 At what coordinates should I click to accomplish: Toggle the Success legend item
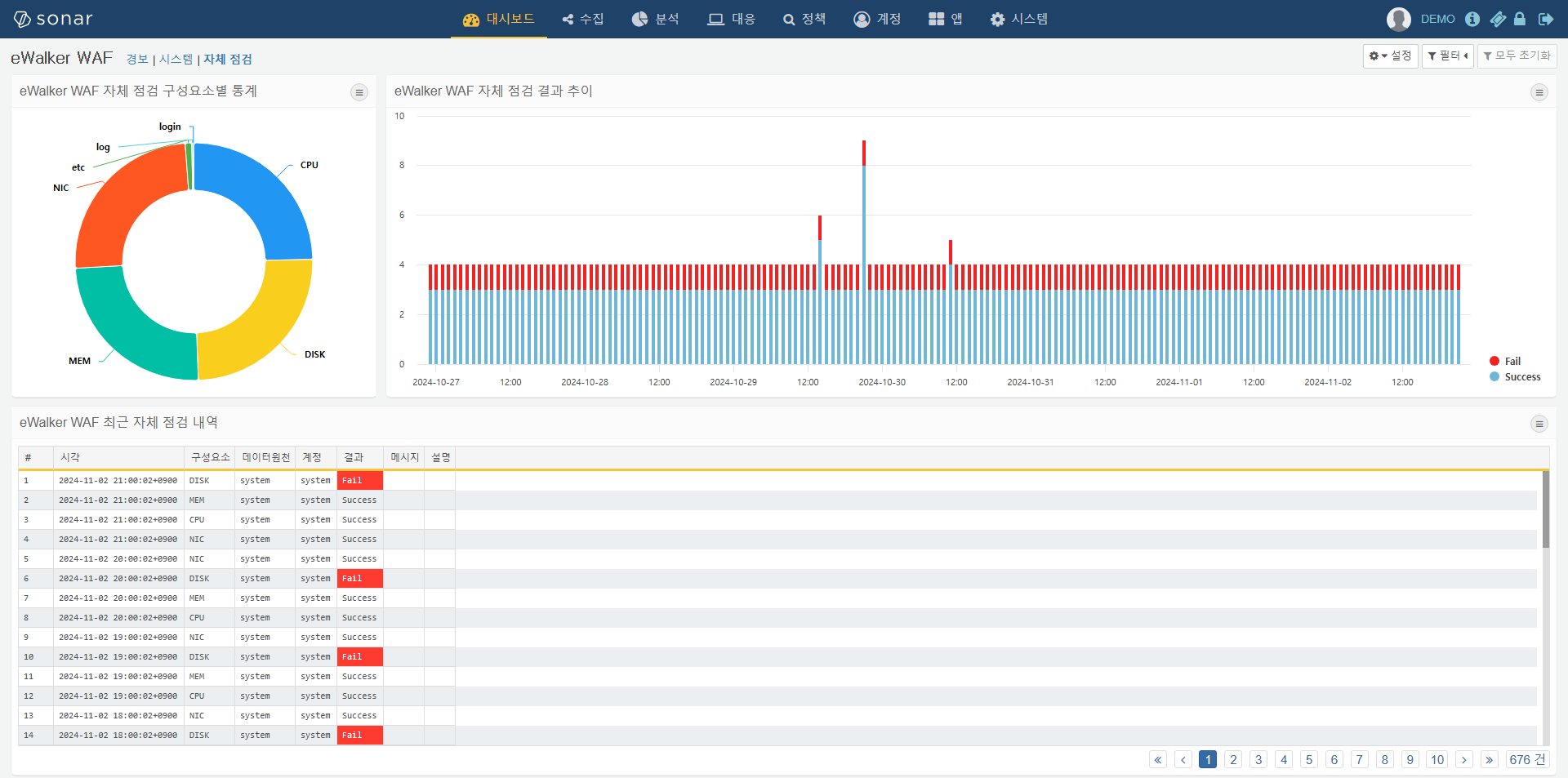point(1515,376)
